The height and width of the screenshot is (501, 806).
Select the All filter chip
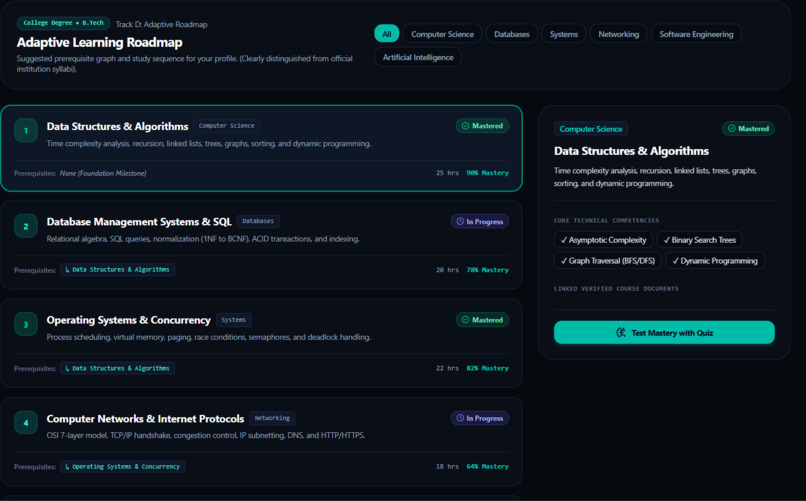click(387, 34)
